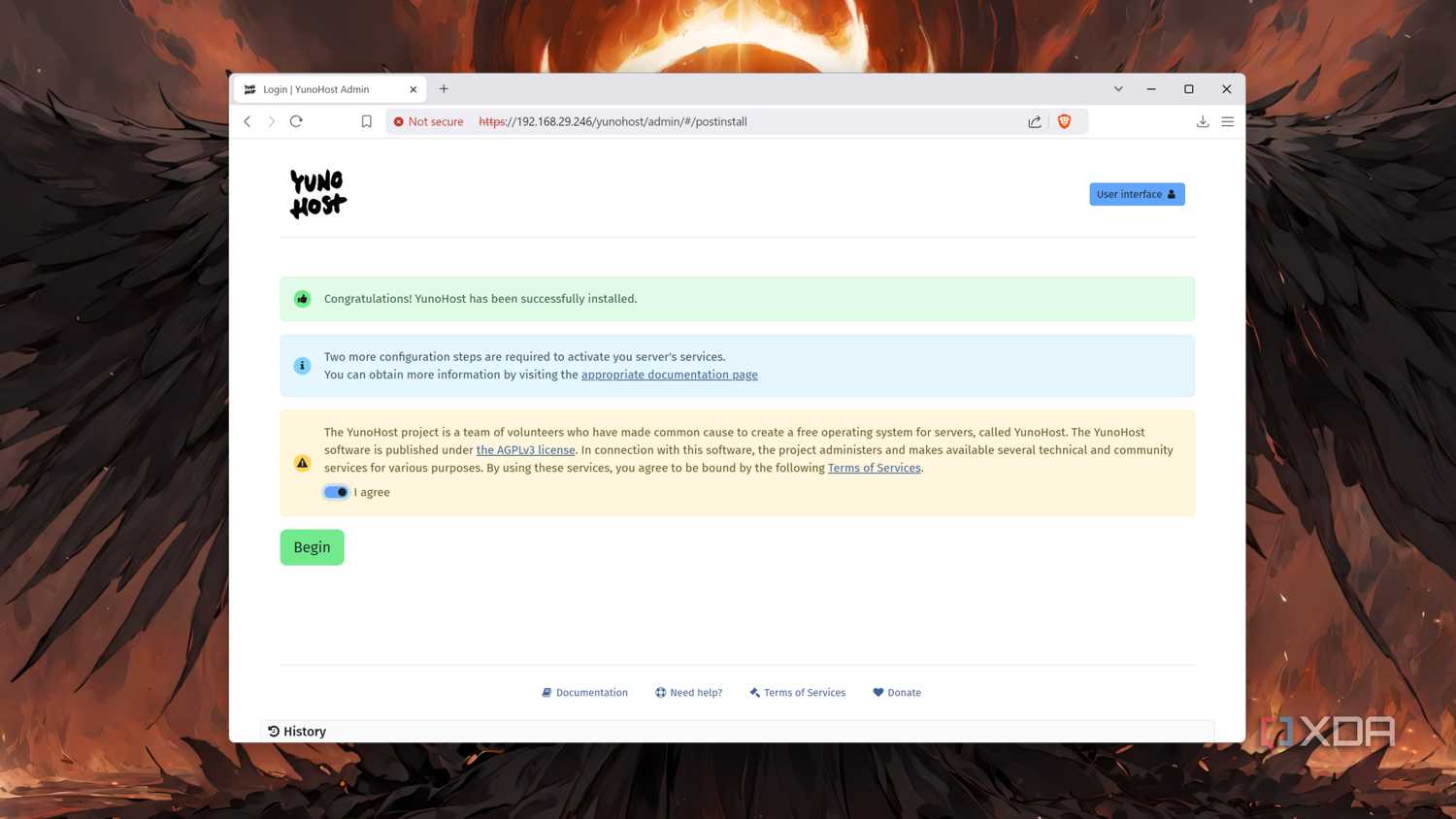The height and width of the screenshot is (819, 1456).
Task: Open the appropriate documentation page link
Action: coord(670,375)
